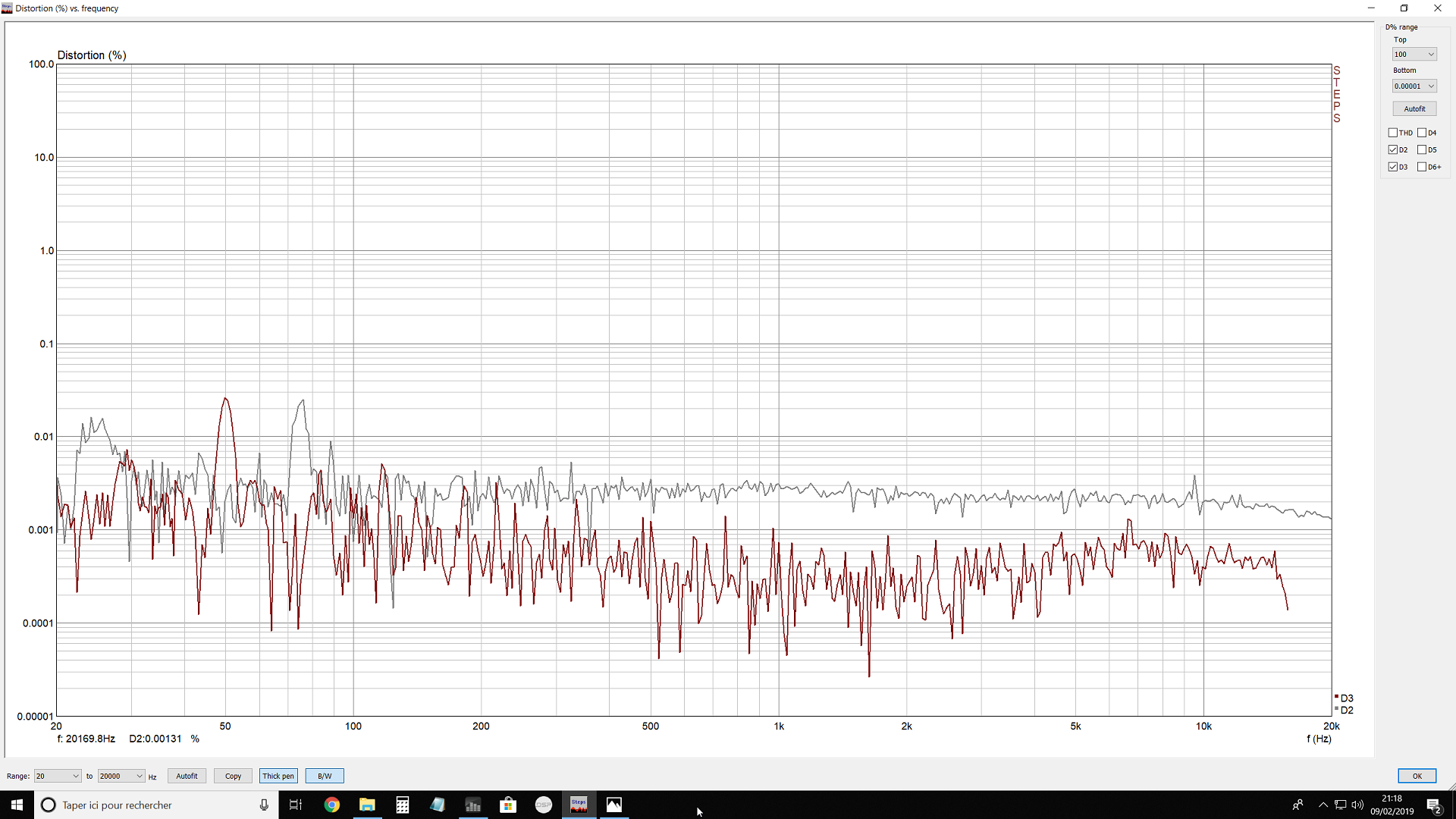1456x819 pixels.
Task: Open network status in the system tray
Action: tap(1340, 805)
